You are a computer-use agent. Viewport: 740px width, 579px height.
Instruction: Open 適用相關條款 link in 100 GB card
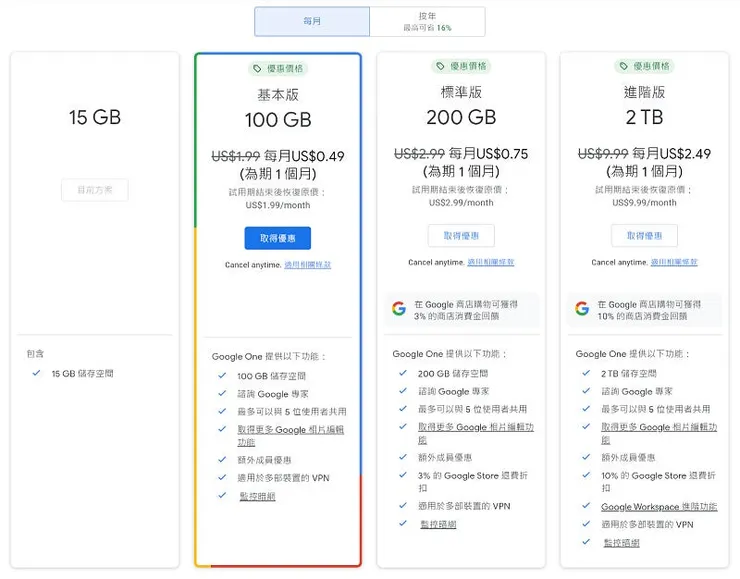pyautogui.click(x=307, y=265)
